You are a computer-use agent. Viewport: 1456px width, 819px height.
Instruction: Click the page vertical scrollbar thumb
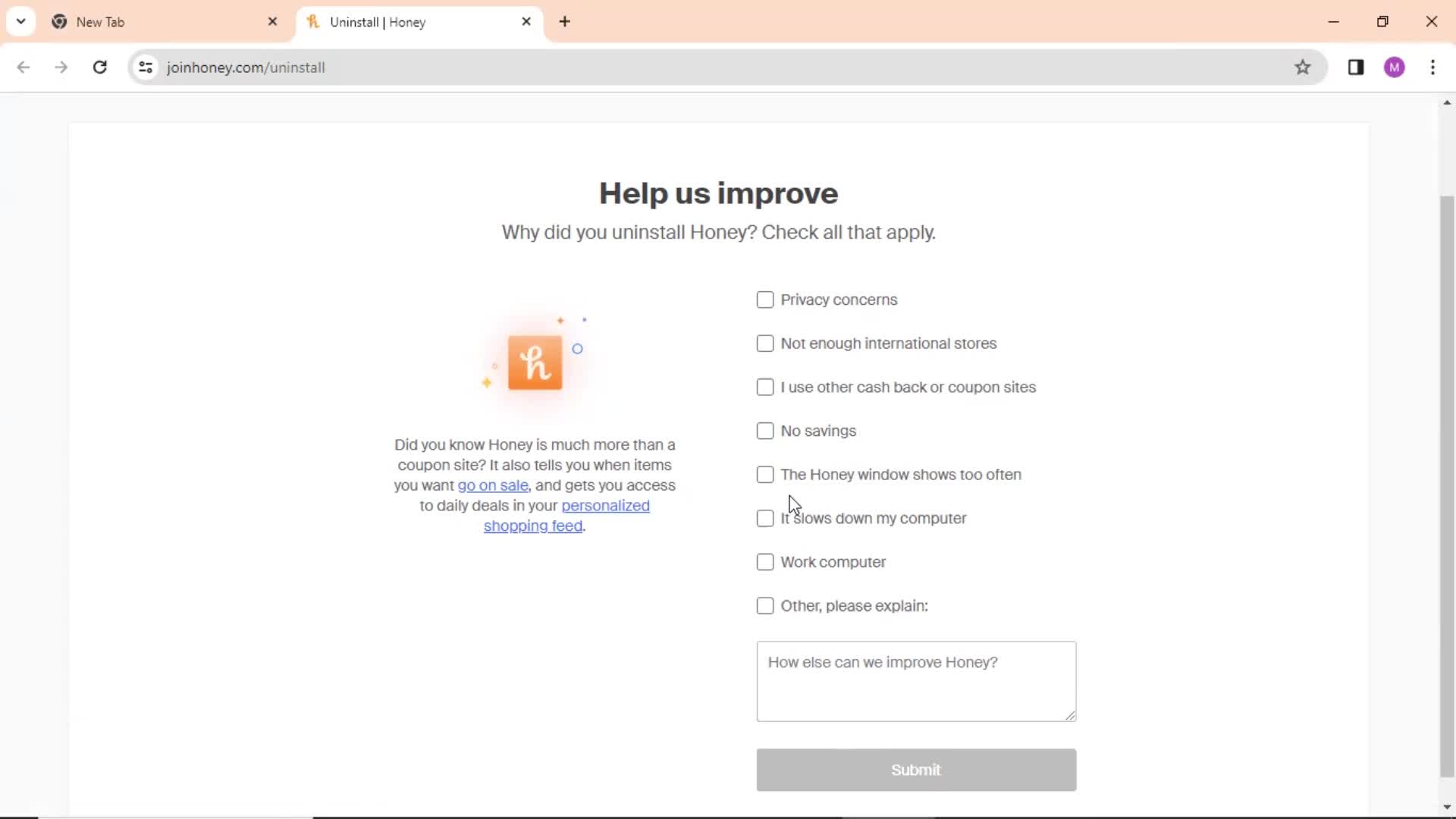point(1447,485)
